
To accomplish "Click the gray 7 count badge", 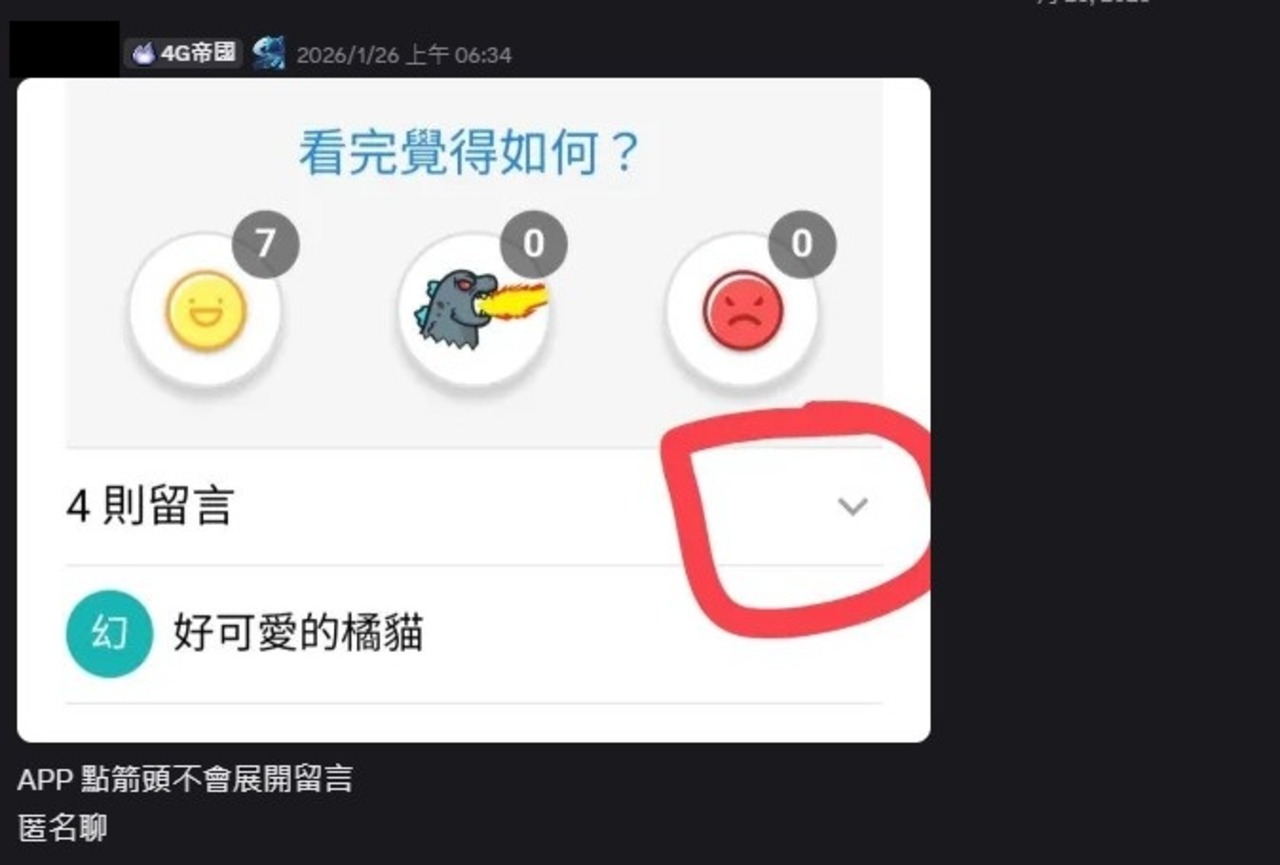I will point(266,244).
